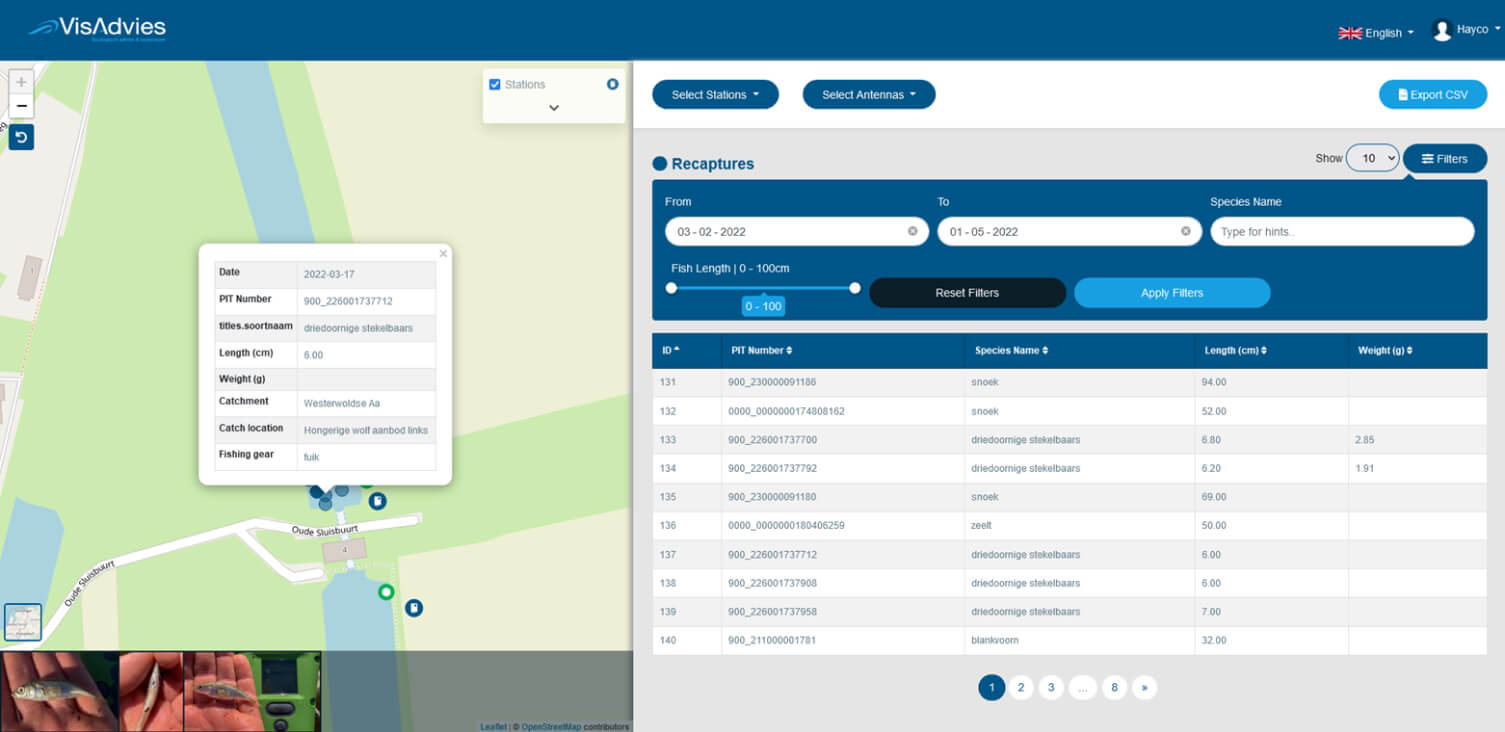Close the fish details popup
Screen dimensions: 1505x732
443,254
